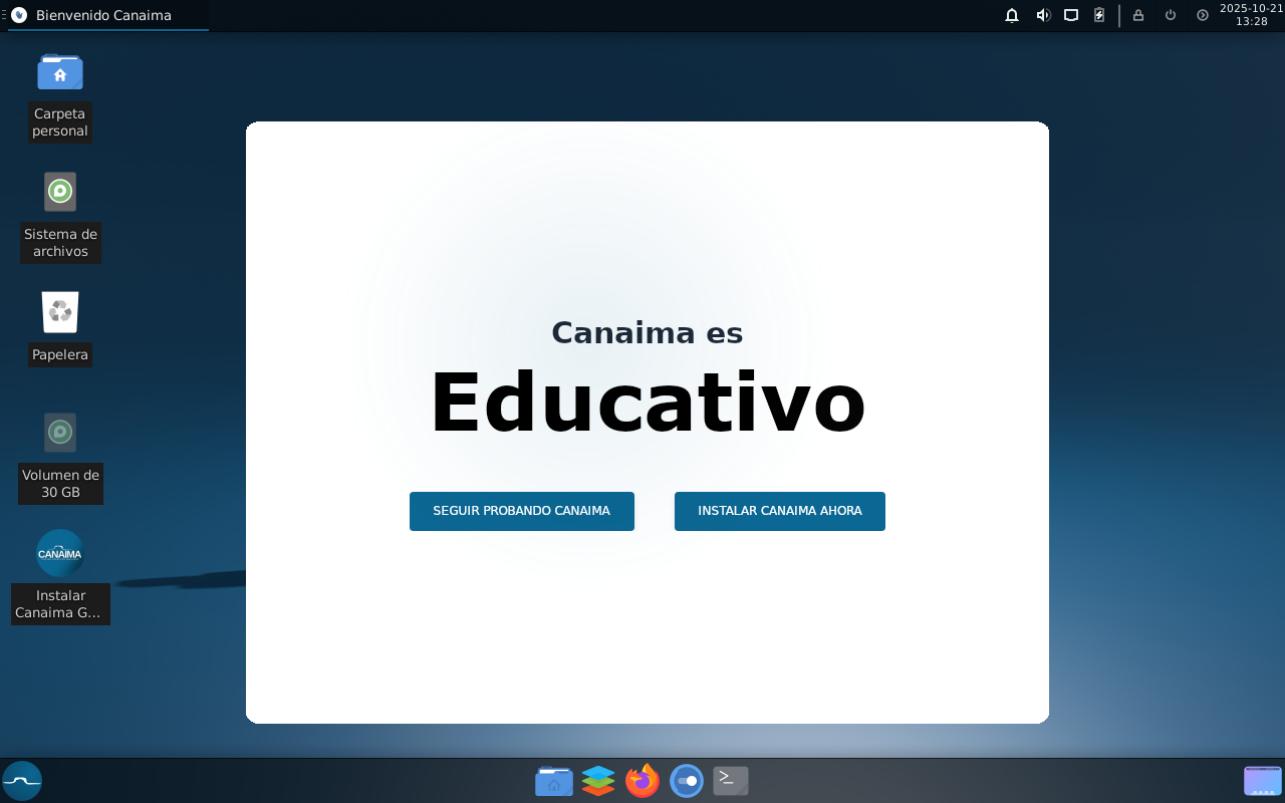Click the display icon in system tray
The height and width of the screenshot is (803, 1285).
[x=1071, y=15]
